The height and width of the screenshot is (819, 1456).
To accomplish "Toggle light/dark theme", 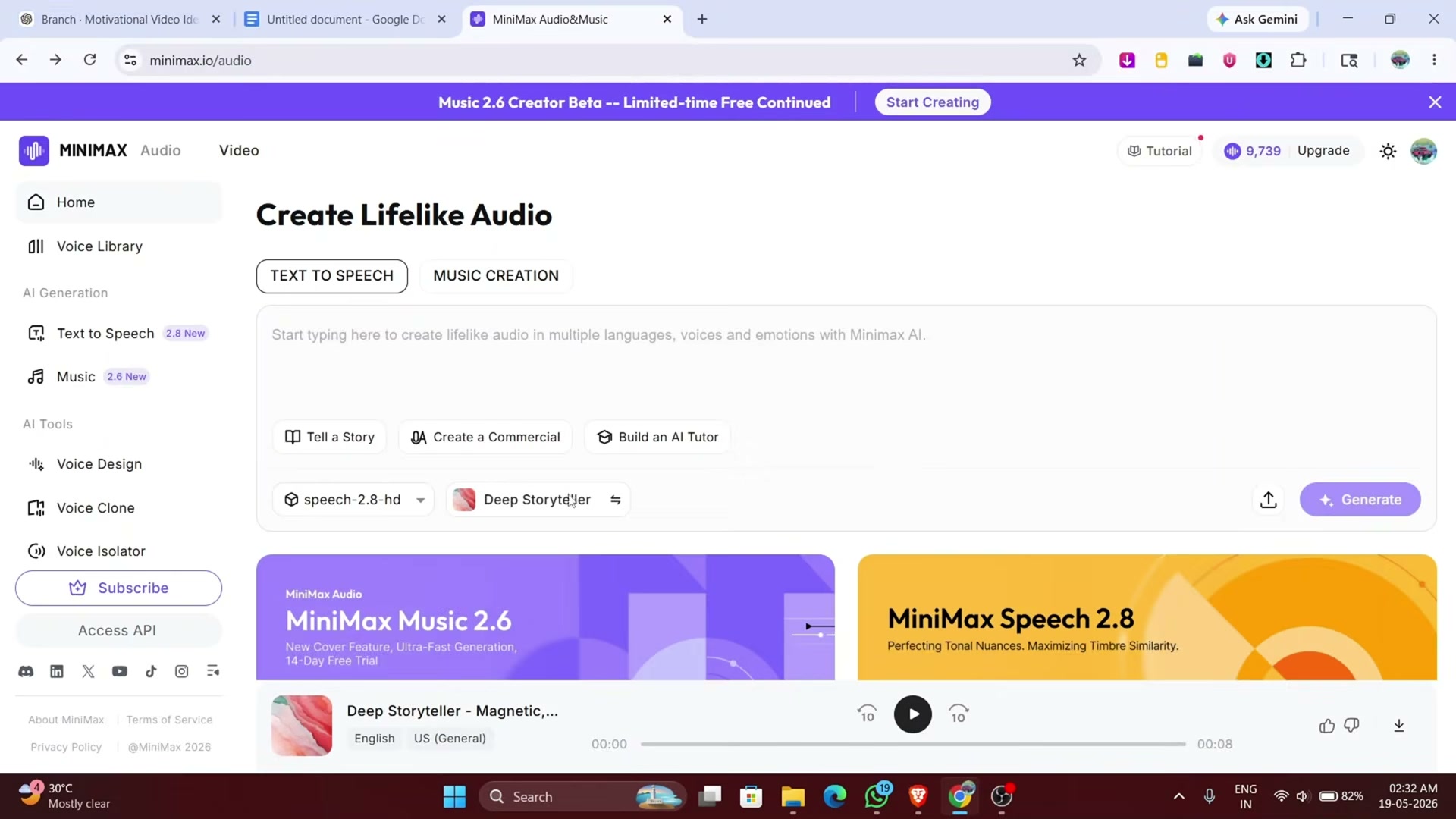I will pyautogui.click(x=1388, y=151).
